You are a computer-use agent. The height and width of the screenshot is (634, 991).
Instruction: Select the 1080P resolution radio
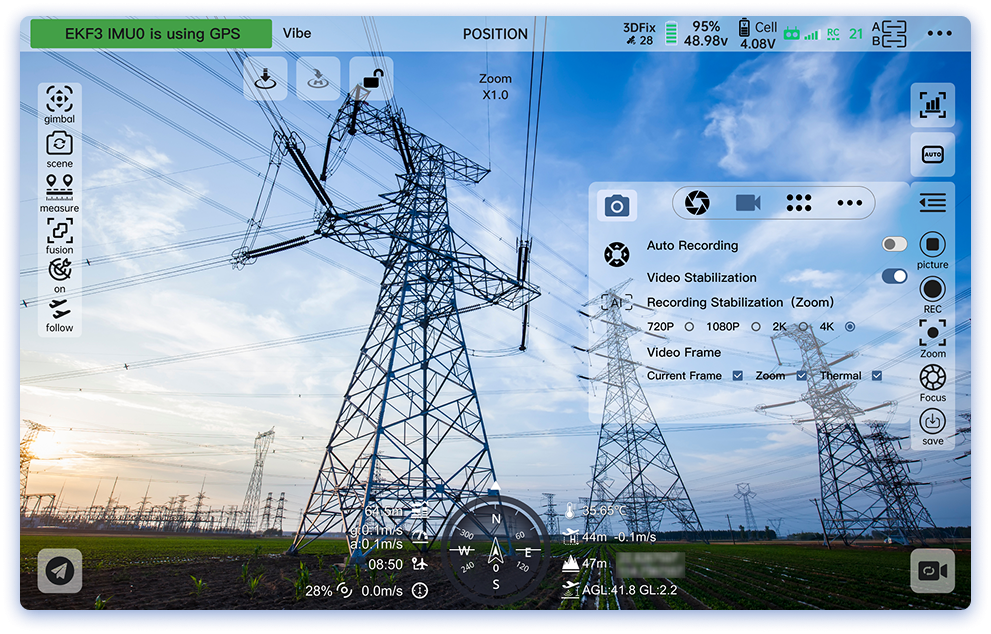(755, 327)
